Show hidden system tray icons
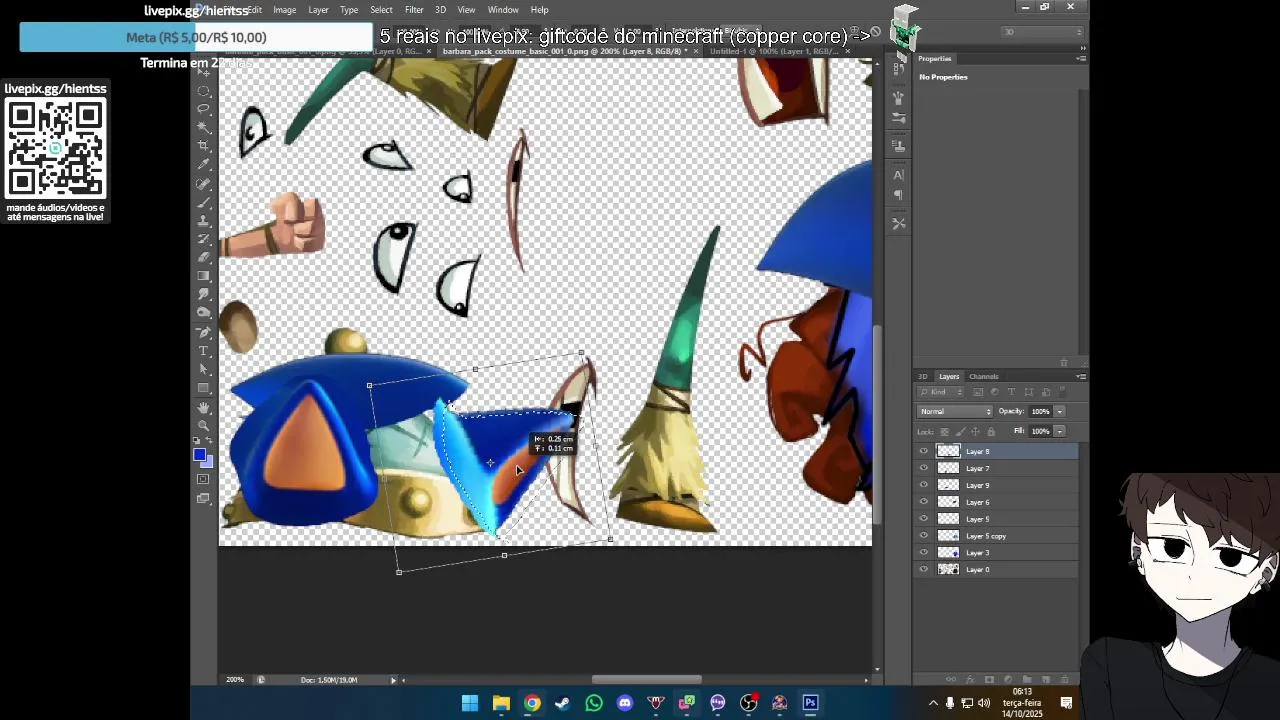This screenshot has width=1280, height=720. click(934, 703)
